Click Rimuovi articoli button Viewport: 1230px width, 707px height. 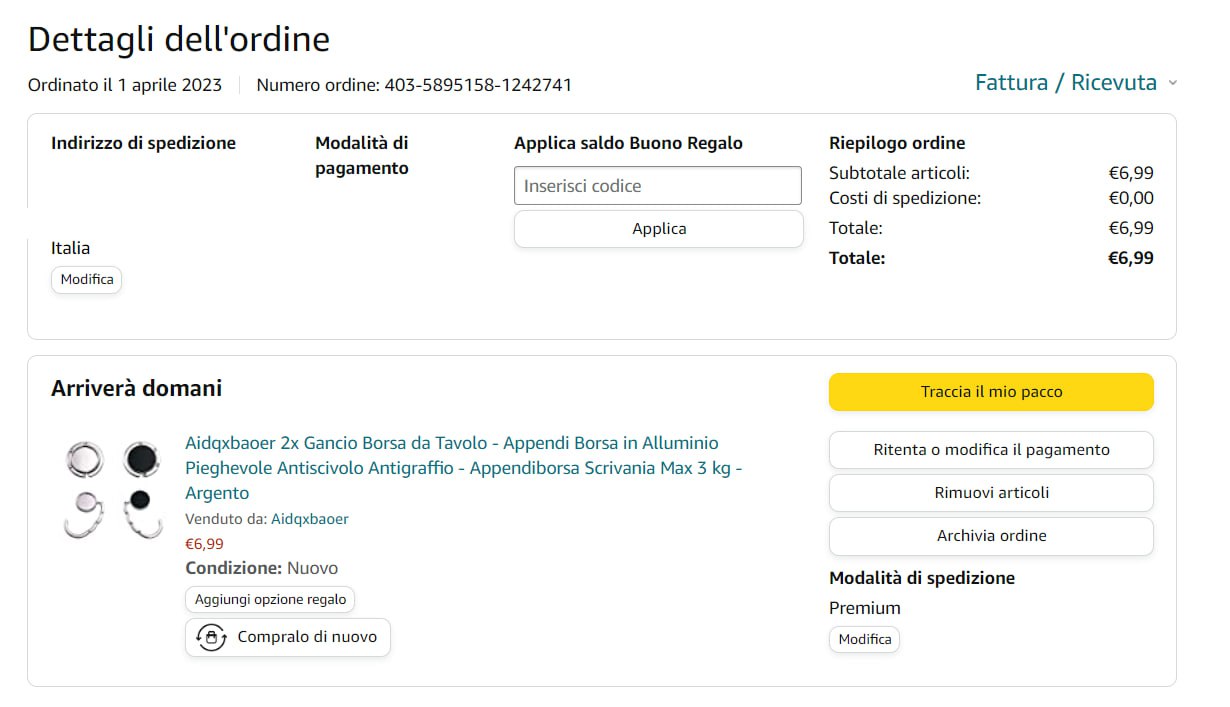tap(991, 493)
